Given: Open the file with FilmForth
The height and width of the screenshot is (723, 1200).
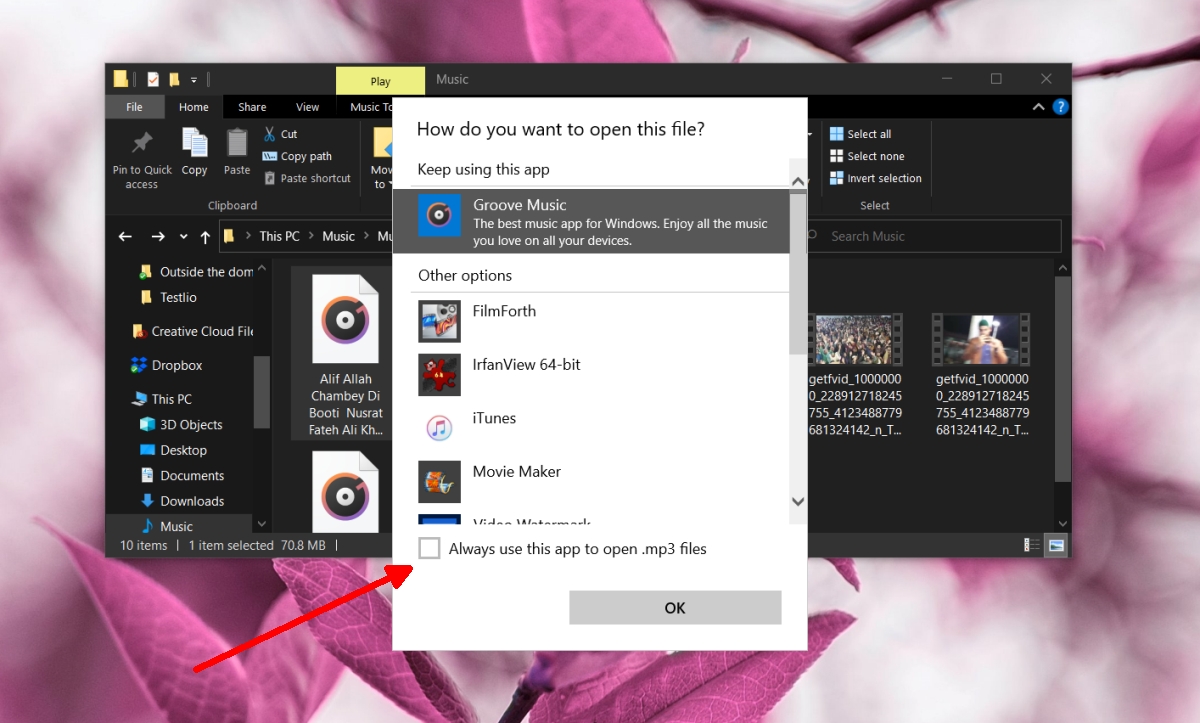Looking at the screenshot, I should pyautogui.click(x=439, y=321).
